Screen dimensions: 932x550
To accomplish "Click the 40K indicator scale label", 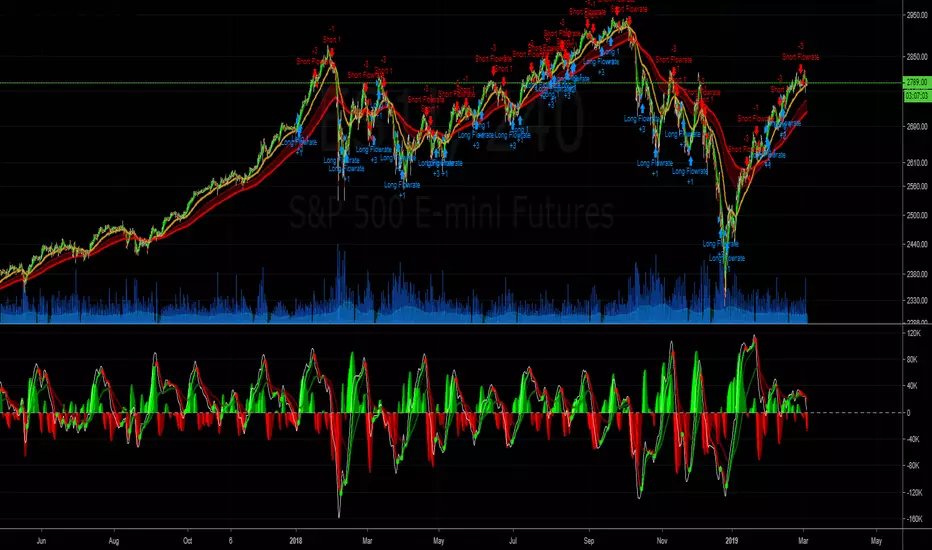I will coord(913,386).
